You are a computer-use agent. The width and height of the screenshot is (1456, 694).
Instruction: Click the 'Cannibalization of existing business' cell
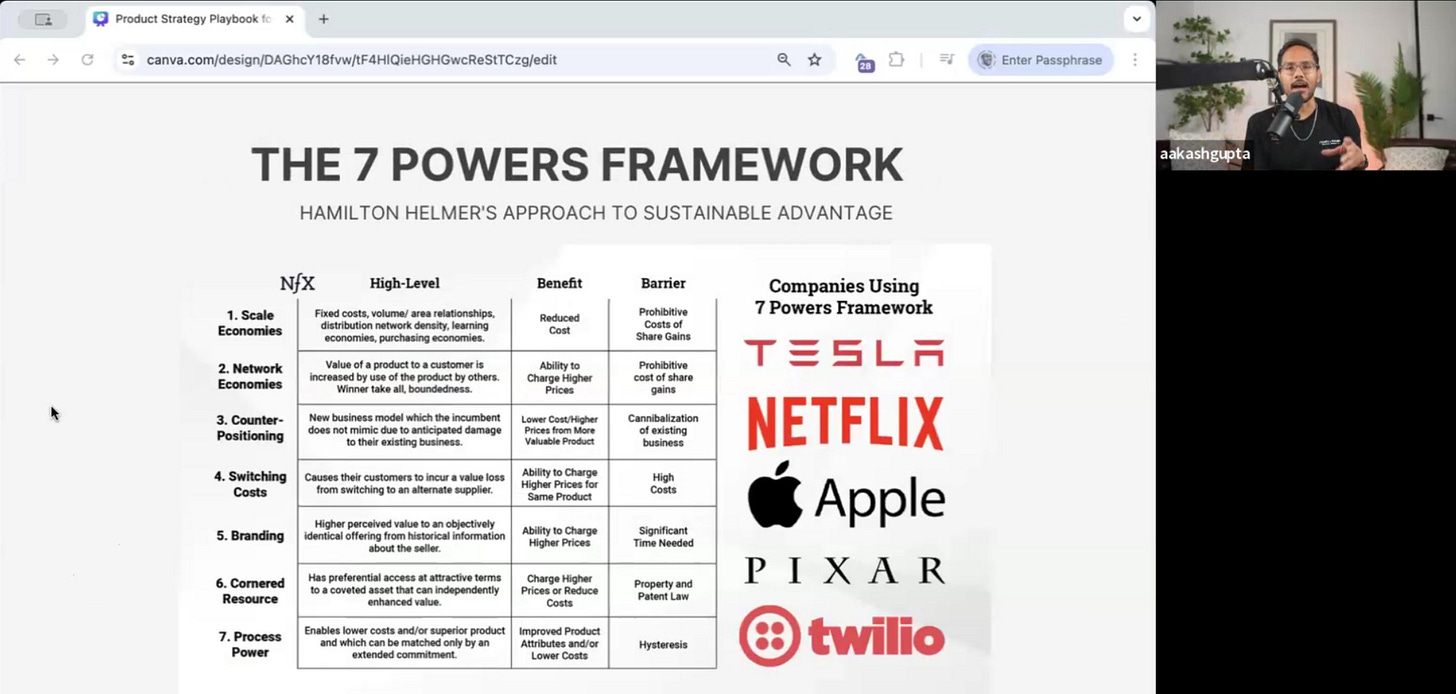[x=663, y=430]
